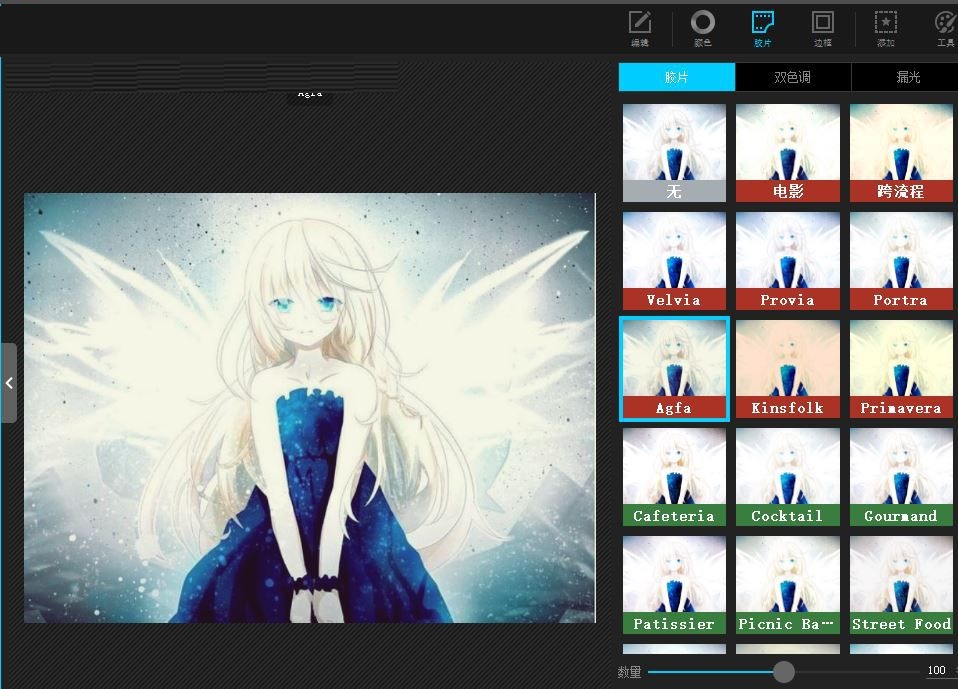The image size is (958, 689).
Task: Apply the Street Food filter preset
Action: point(901,585)
